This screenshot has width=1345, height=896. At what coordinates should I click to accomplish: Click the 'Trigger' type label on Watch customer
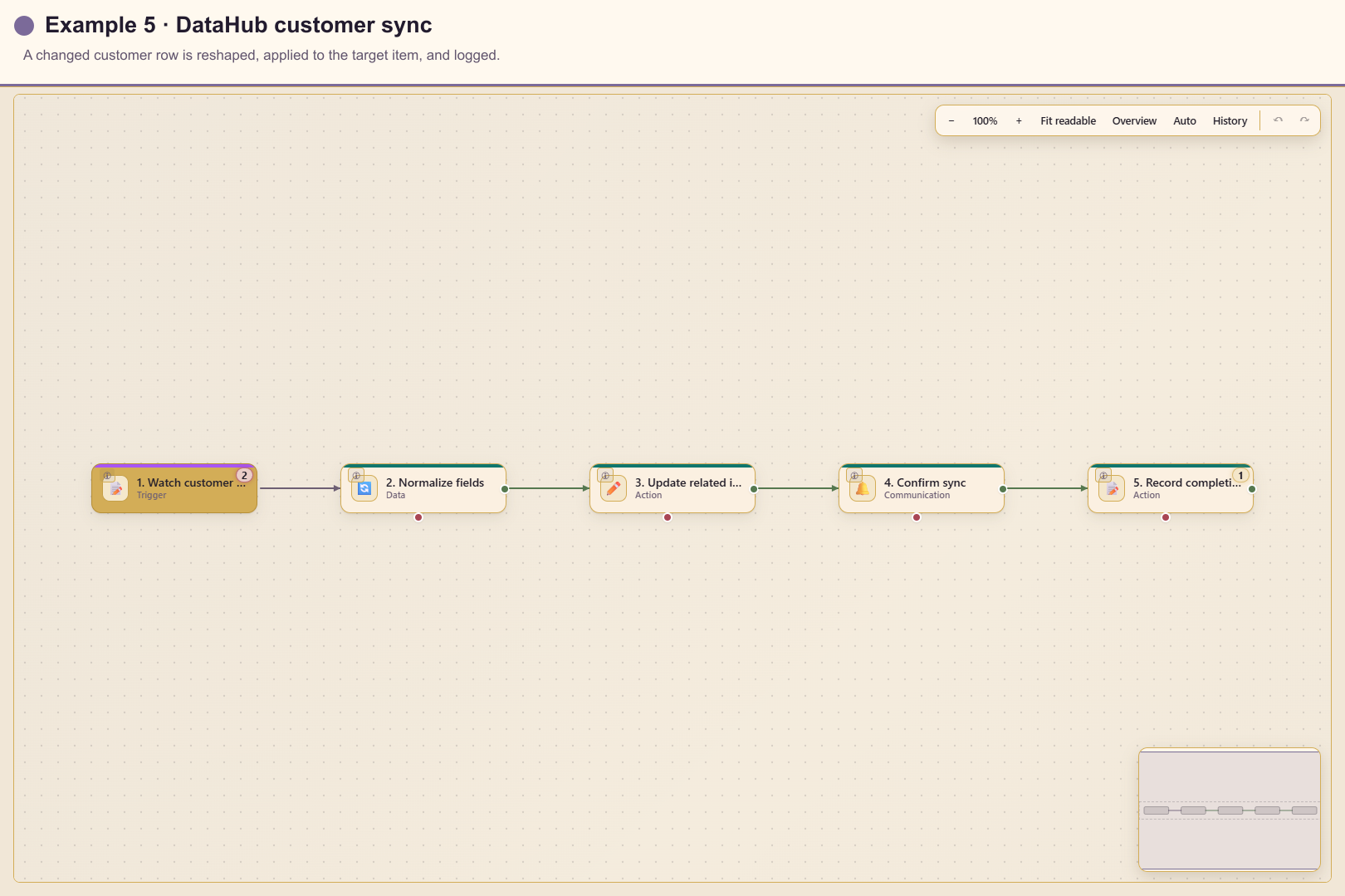[x=151, y=496]
